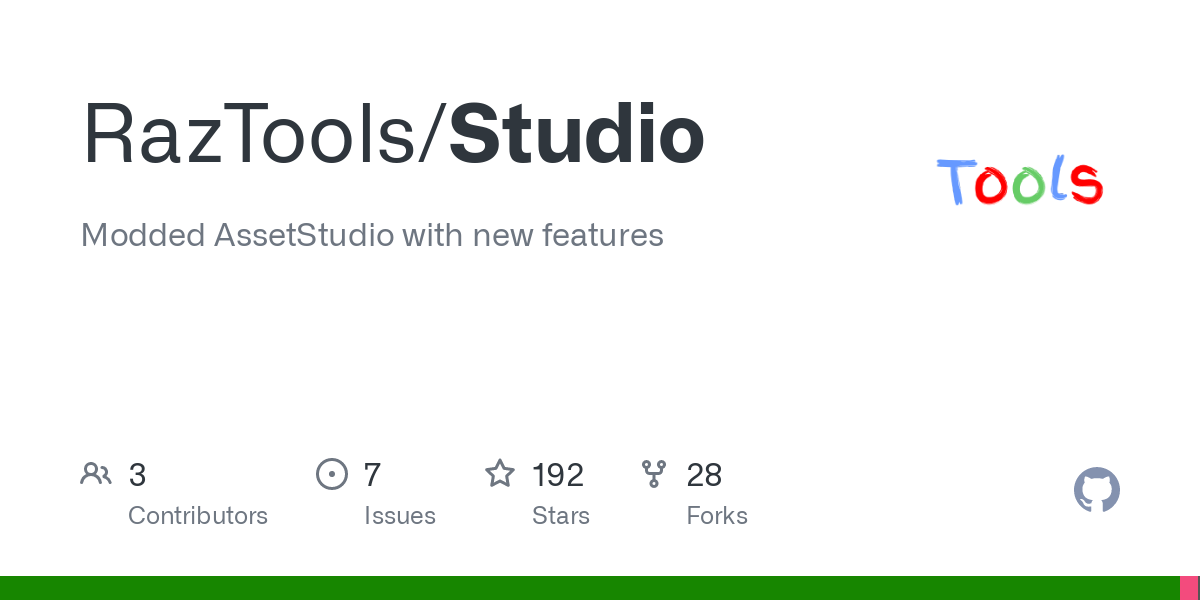Screen dimensions: 1200x600
Task: Open the Issues label
Action: (x=400, y=516)
